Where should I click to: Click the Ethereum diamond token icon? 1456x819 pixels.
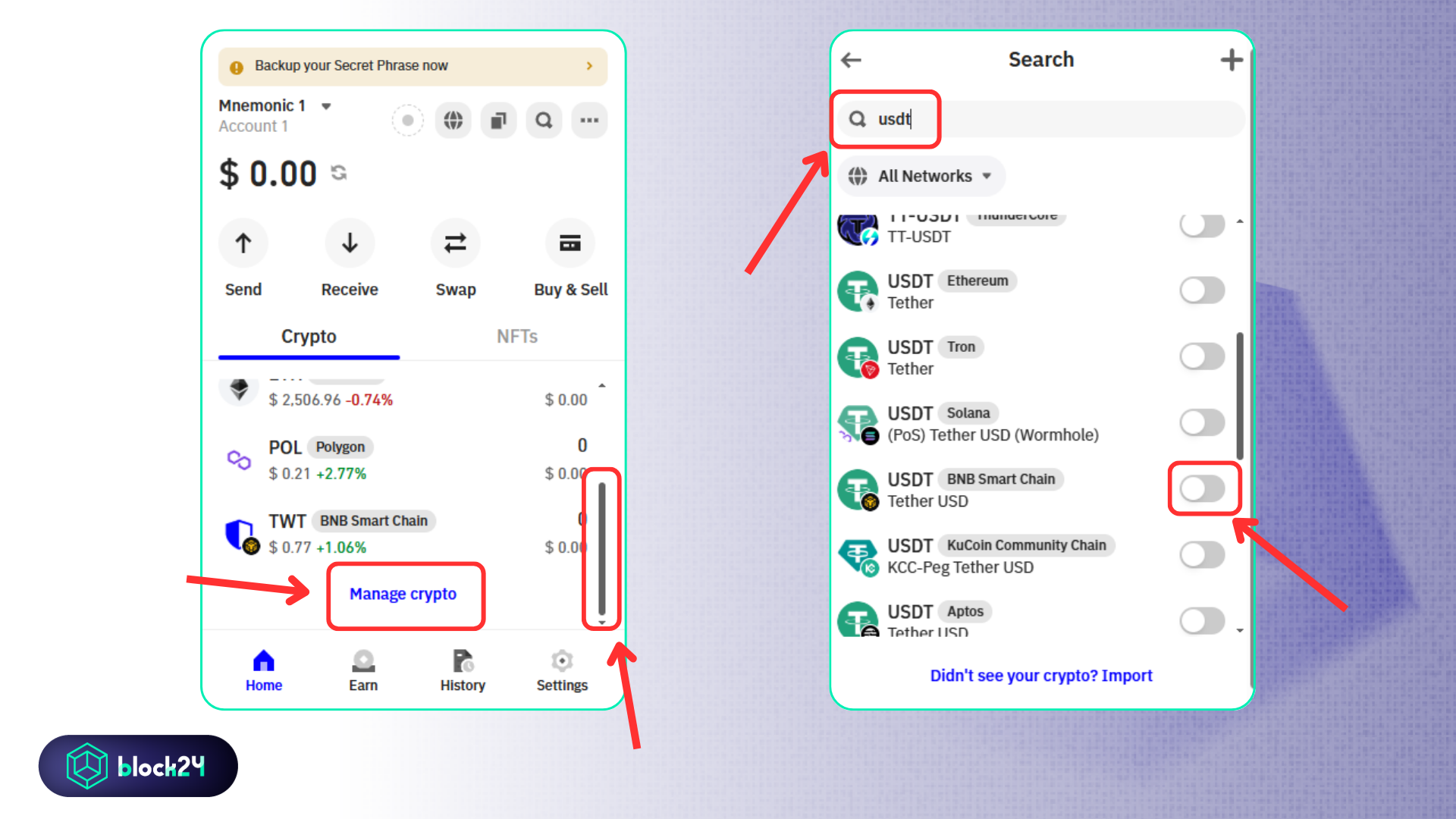click(239, 390)
